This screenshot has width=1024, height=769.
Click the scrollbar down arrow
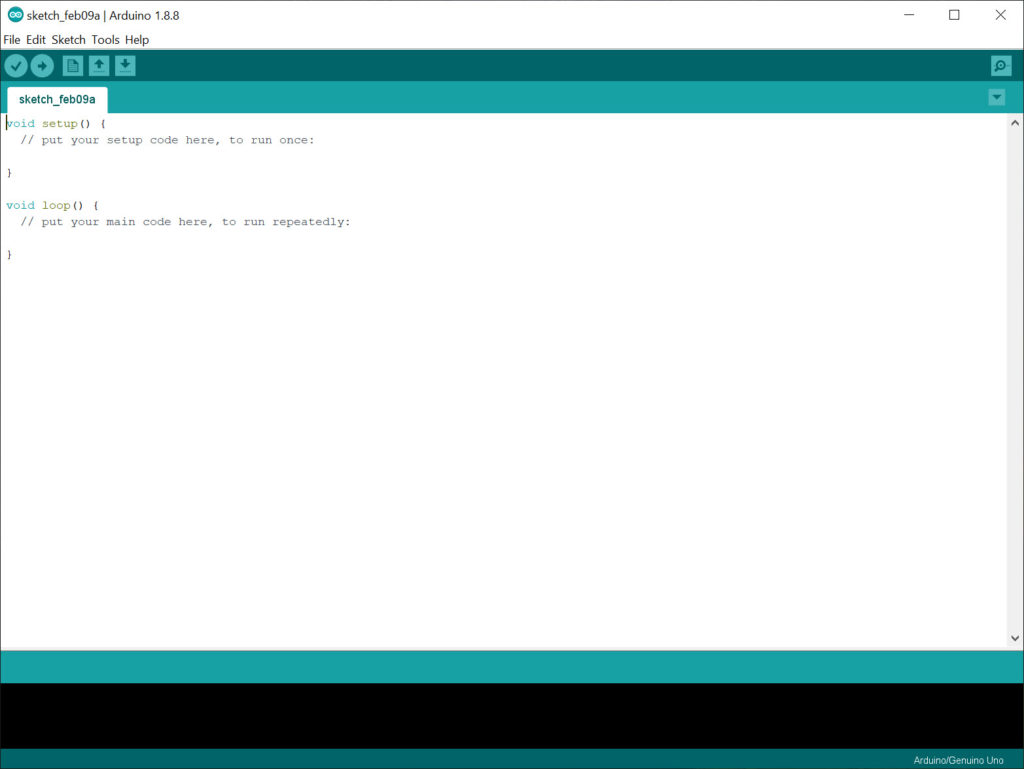point(1014,637)
